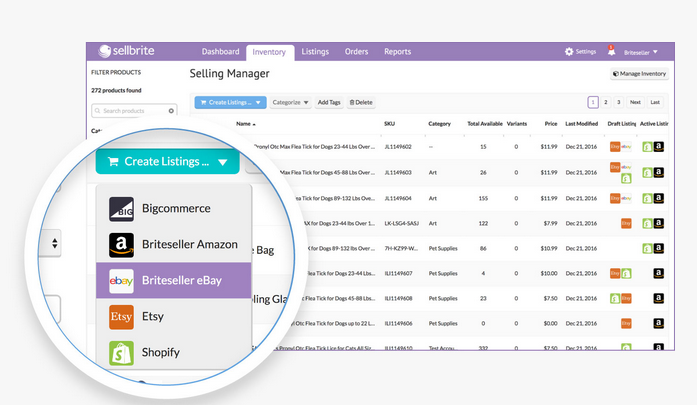Choose Bigcommerce from the listings menu
The width and height of the screenshot is (697, 405).
(x=174, y=208)
